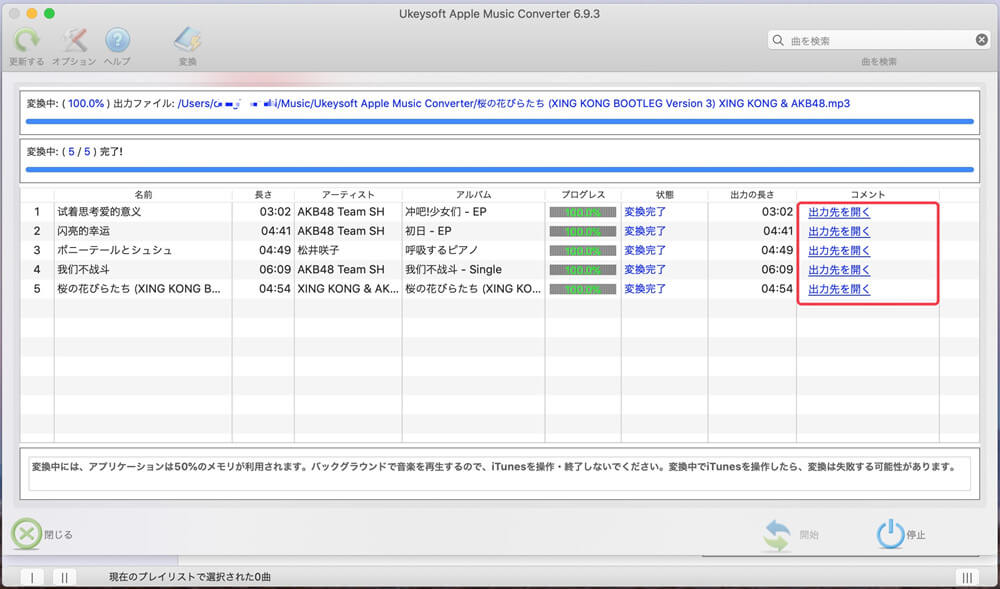Click the triple-bar button at the bottom right
Image resolution: width=1000 pixels, height=589 pixels.
tap(967, 577)
